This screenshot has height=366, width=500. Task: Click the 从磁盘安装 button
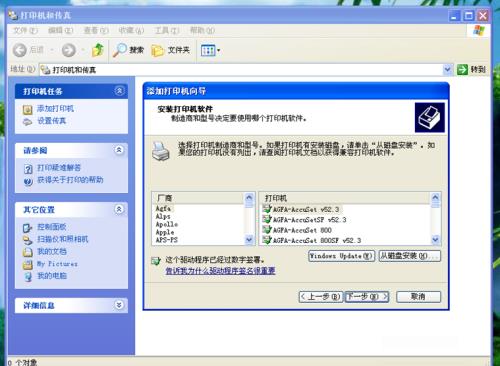410,256
